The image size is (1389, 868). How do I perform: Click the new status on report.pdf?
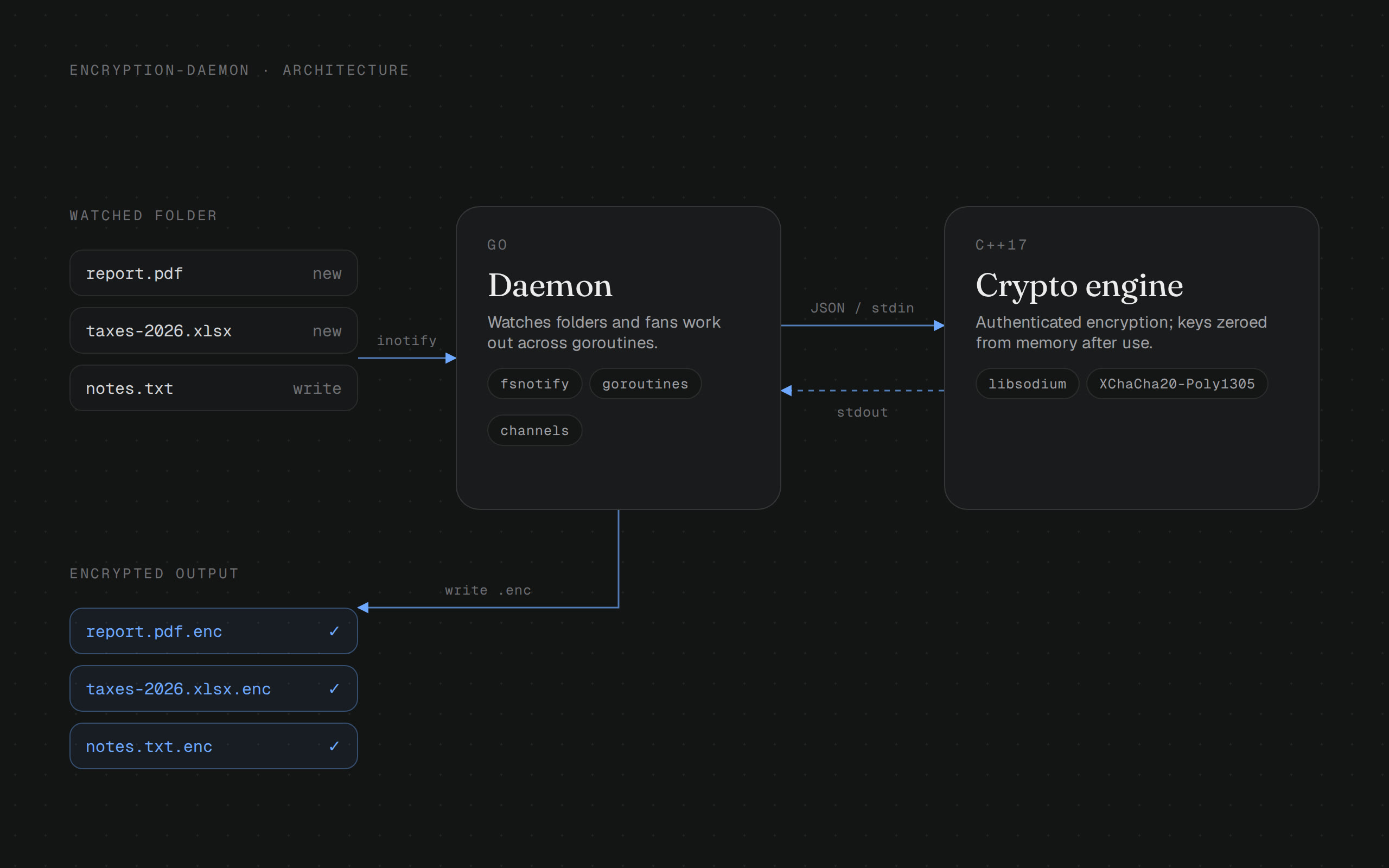327,274
